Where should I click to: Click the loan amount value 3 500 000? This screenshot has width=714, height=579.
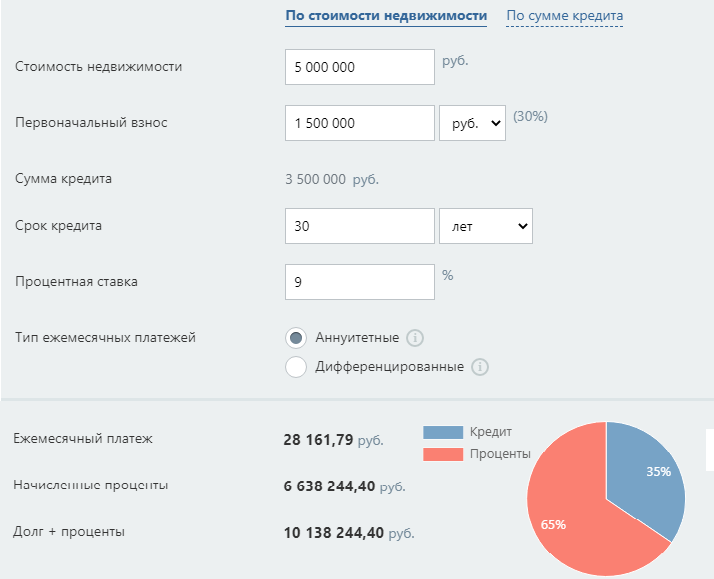(316, 180)
